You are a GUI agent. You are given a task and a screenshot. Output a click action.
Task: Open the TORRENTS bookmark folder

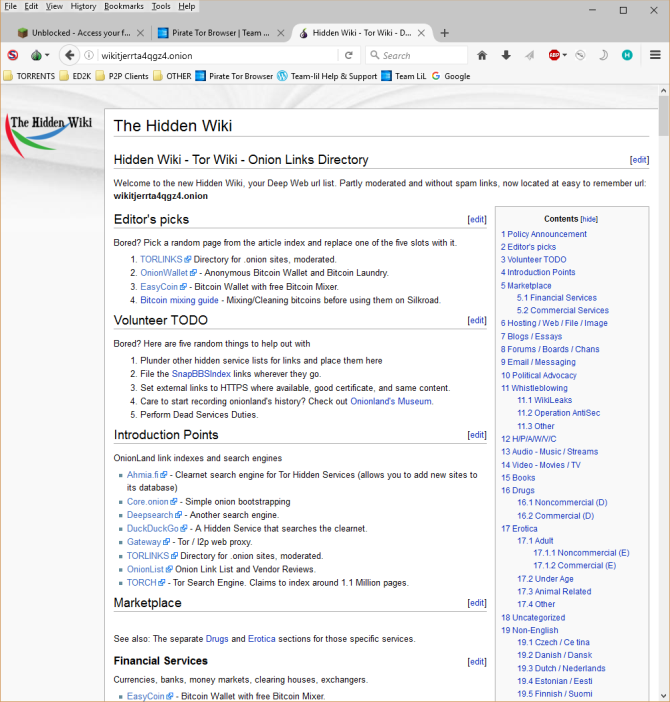click(x=29, y=76)
